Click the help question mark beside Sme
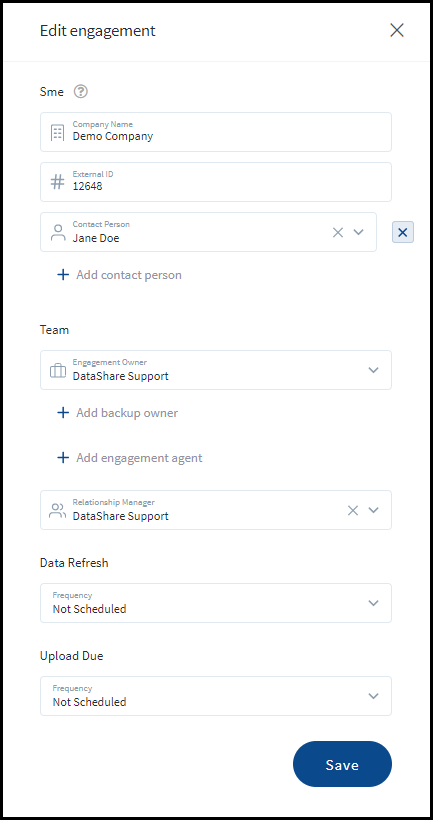The height and width of the screenshot is (820, 433). 81,92
